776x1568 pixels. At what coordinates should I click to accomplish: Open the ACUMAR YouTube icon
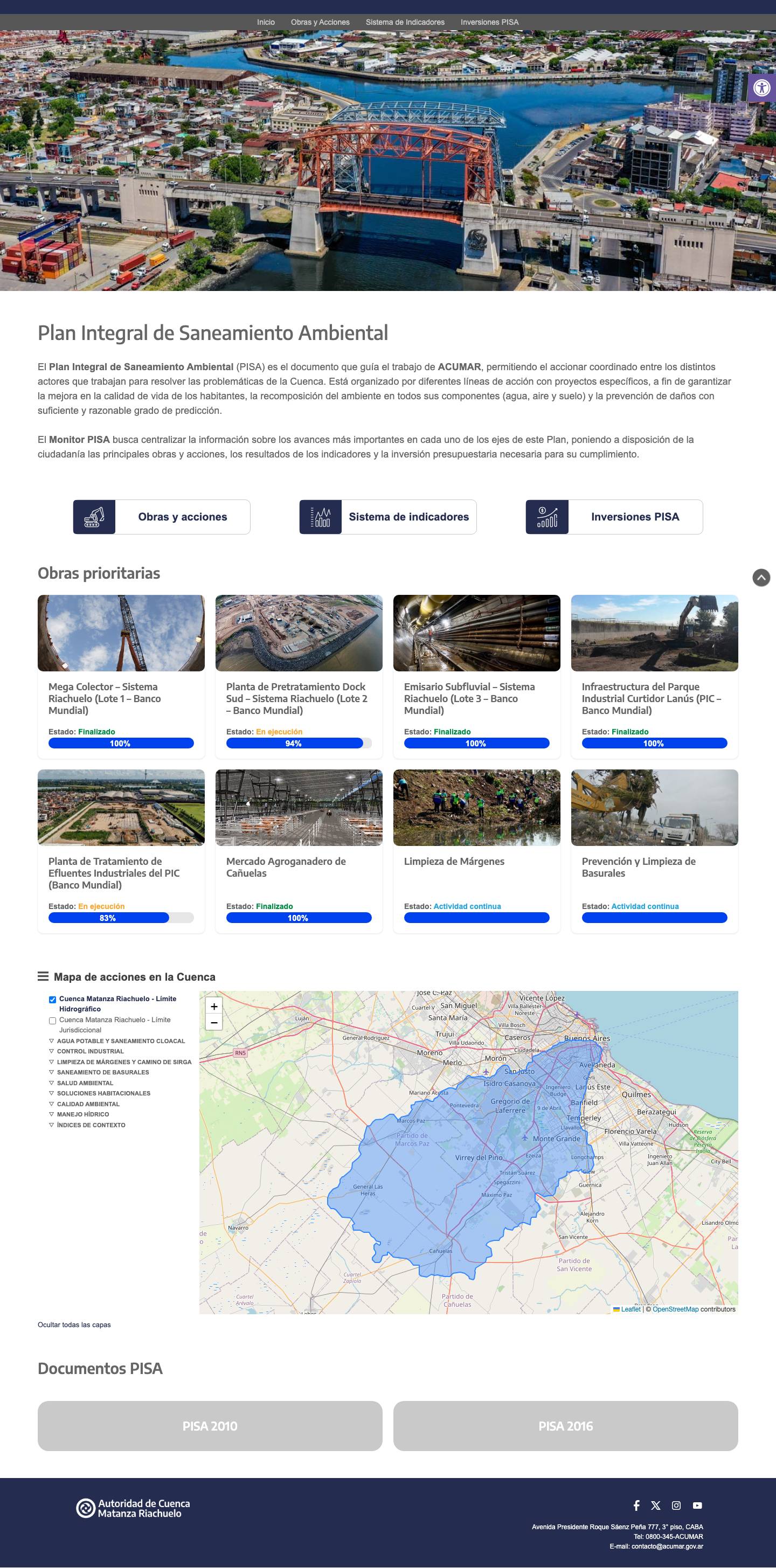[x=697, y=1505]
